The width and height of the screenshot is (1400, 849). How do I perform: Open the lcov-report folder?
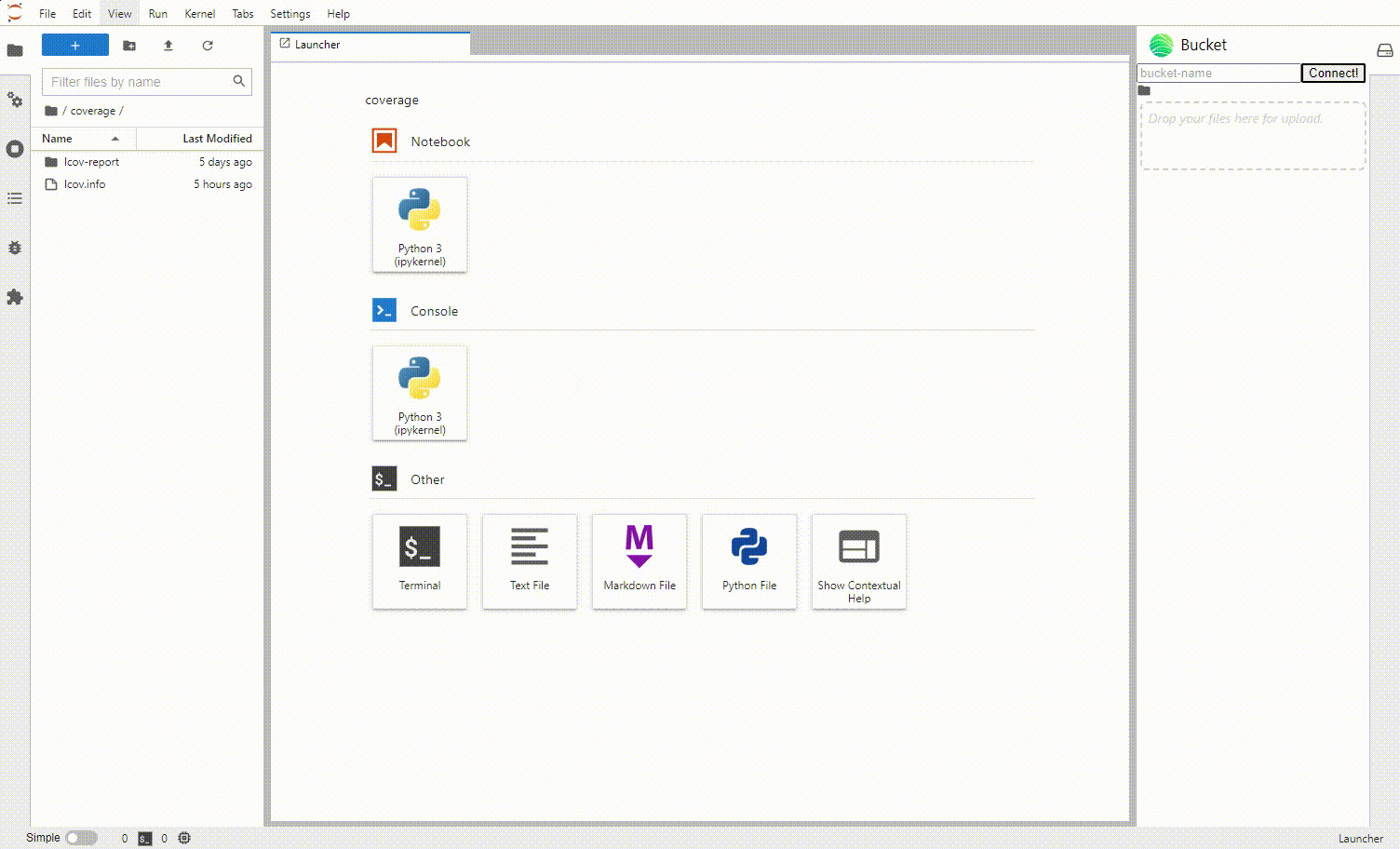91,161
